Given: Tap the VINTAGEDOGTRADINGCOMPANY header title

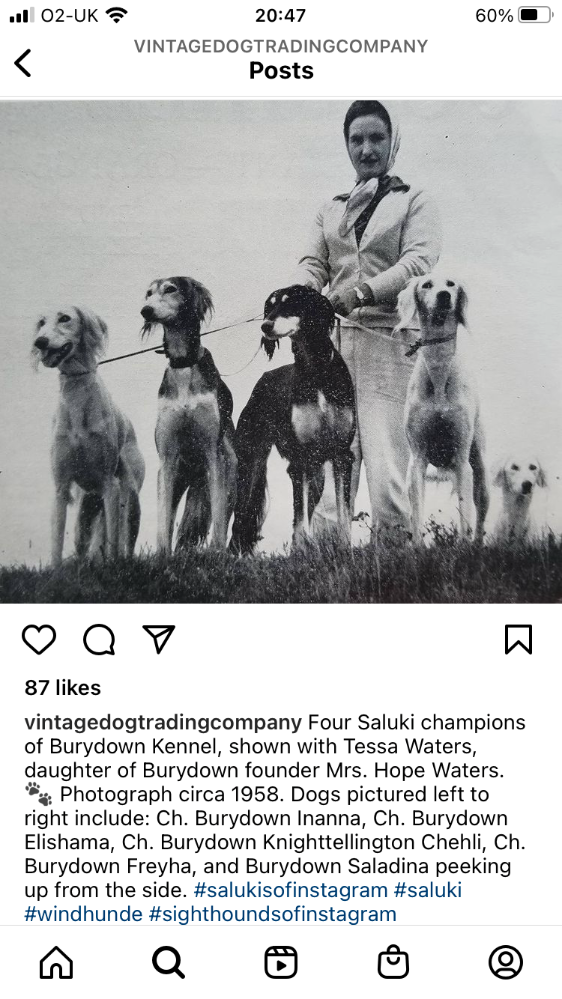Looking at the screenshot, I should (x=281, y=47).
